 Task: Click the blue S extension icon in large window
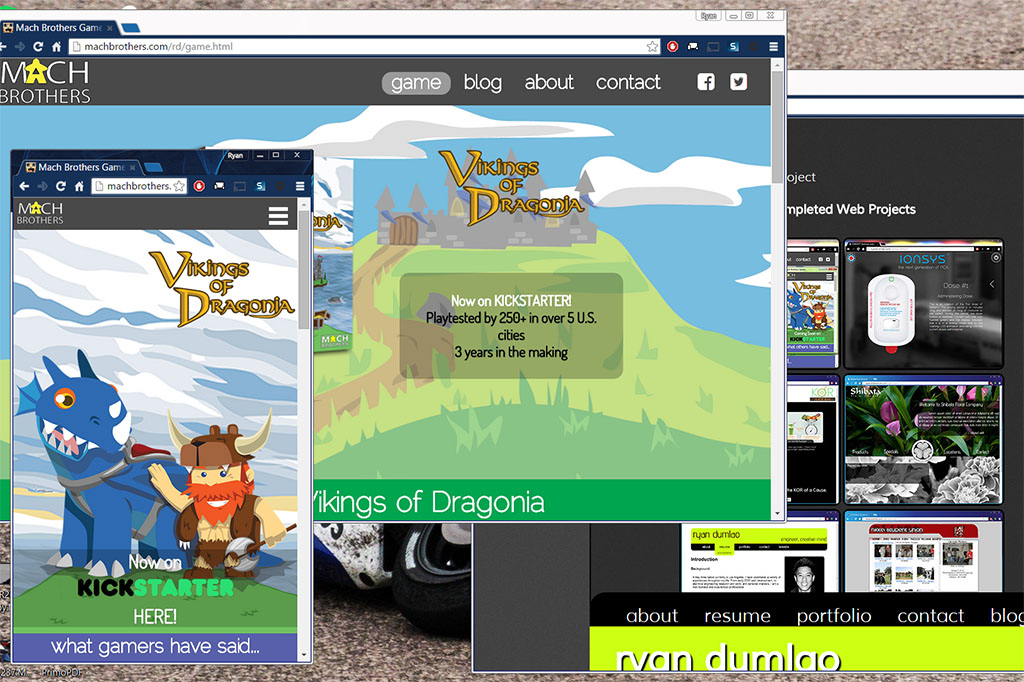point(734,46)
